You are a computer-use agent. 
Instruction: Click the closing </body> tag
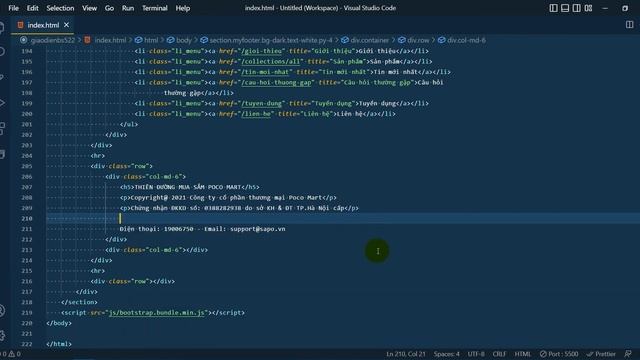59,323
